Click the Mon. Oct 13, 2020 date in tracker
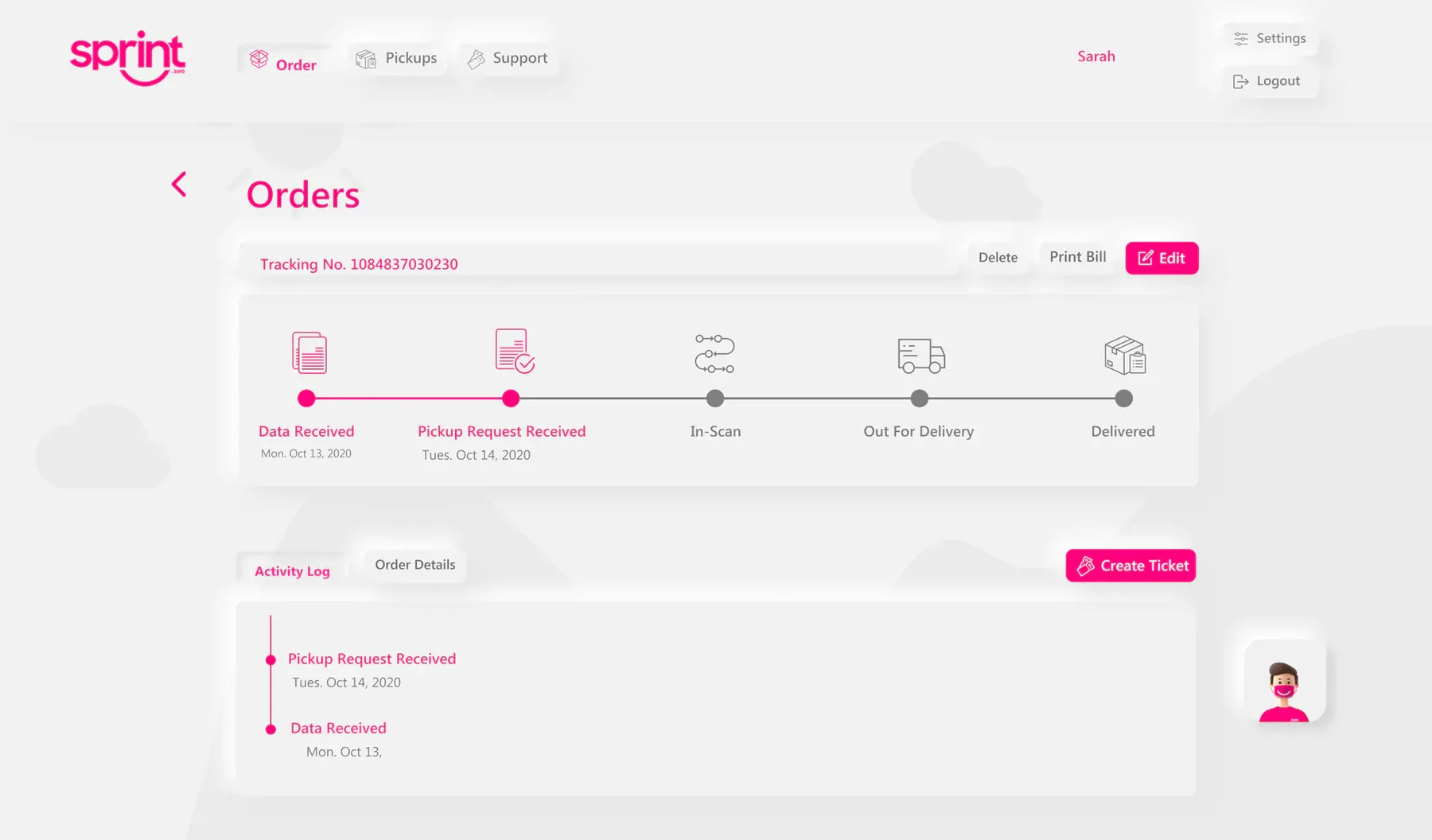The image size is (1432, 840). (x=306, y=453)
